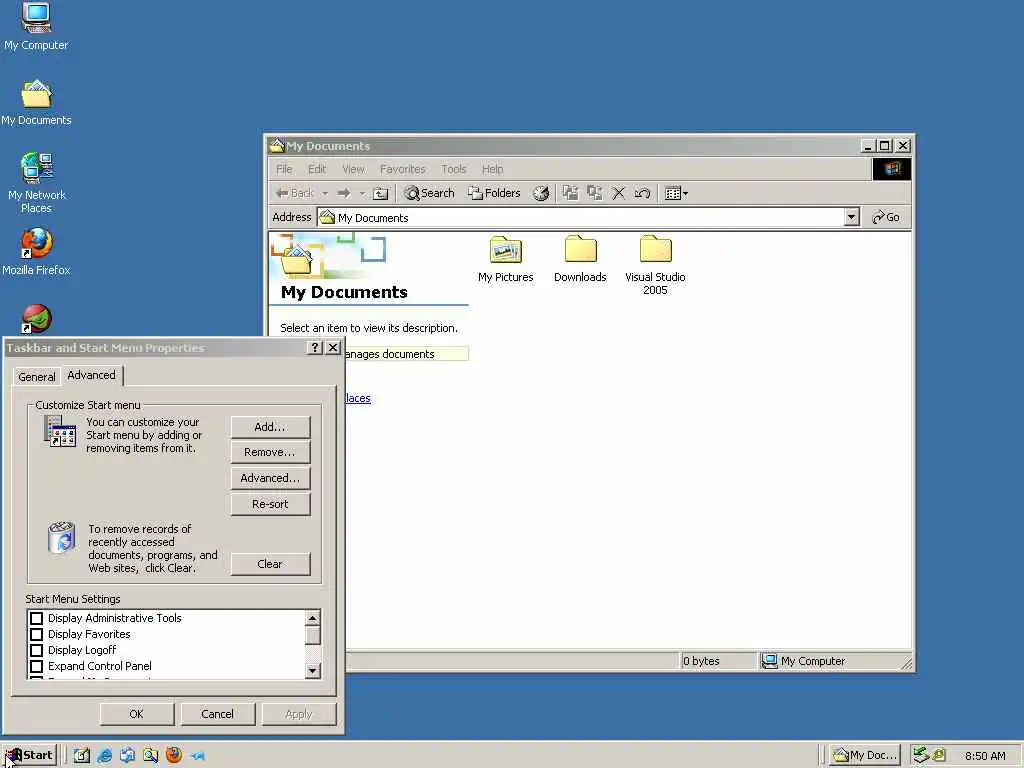Viewport: 1024px width, 768px height.
Task: Click the partially hidden Places link
Action: [358, 398]
